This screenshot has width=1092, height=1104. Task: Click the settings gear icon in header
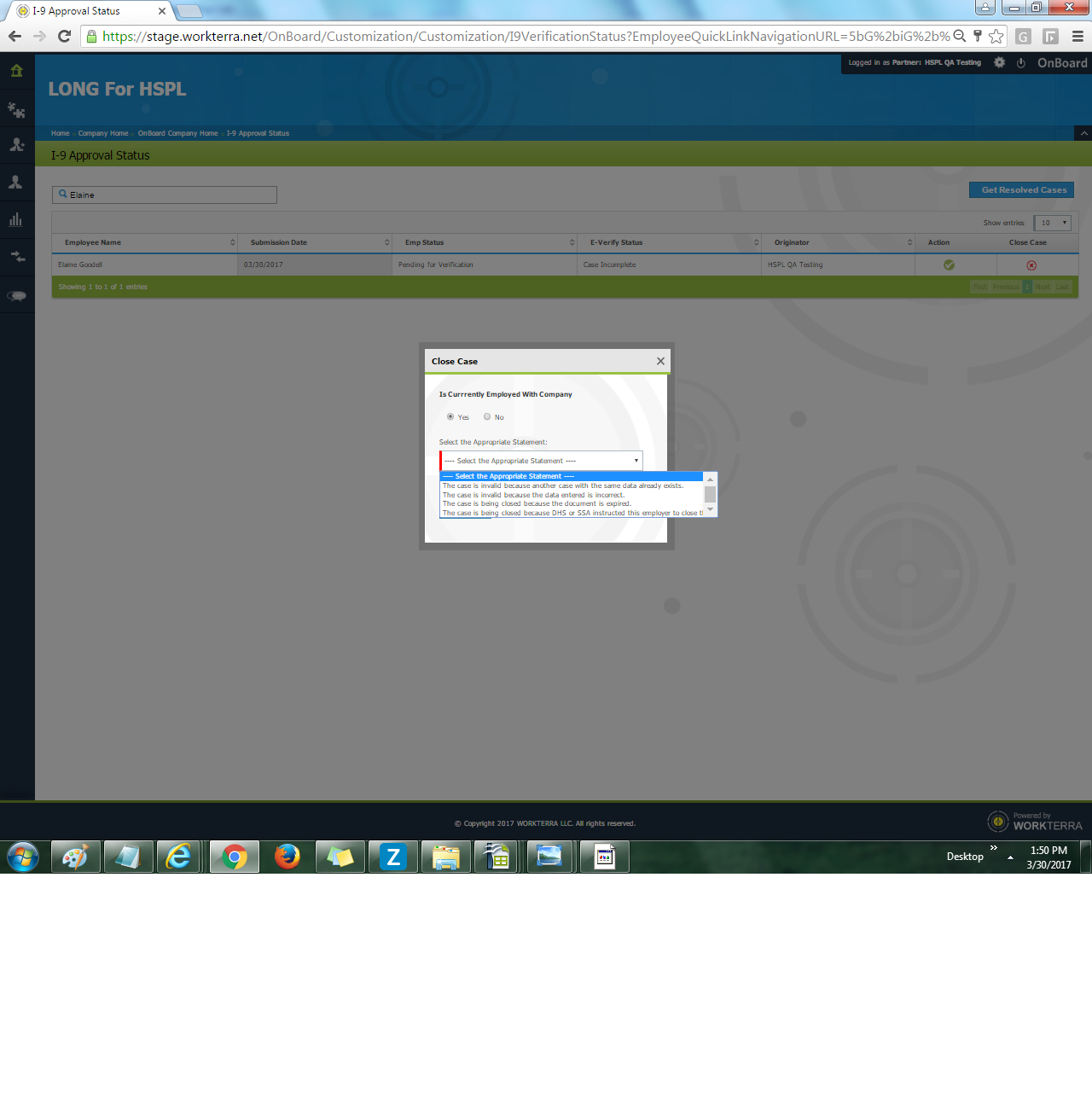point(999,62)
